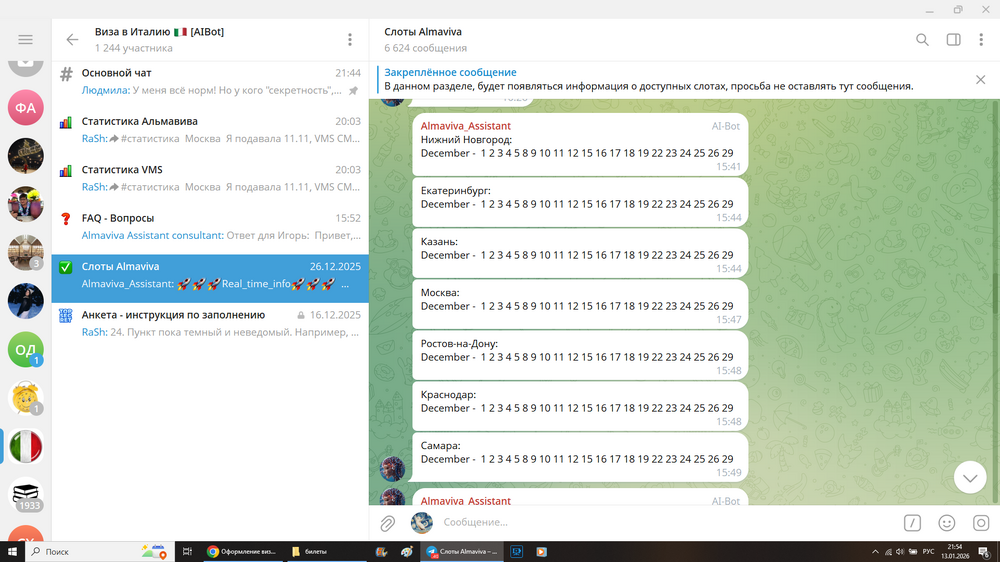Viewport: 1000px width, 562px height.
Task: Open the ФА chat folder avatar
Action: [25, 107]
